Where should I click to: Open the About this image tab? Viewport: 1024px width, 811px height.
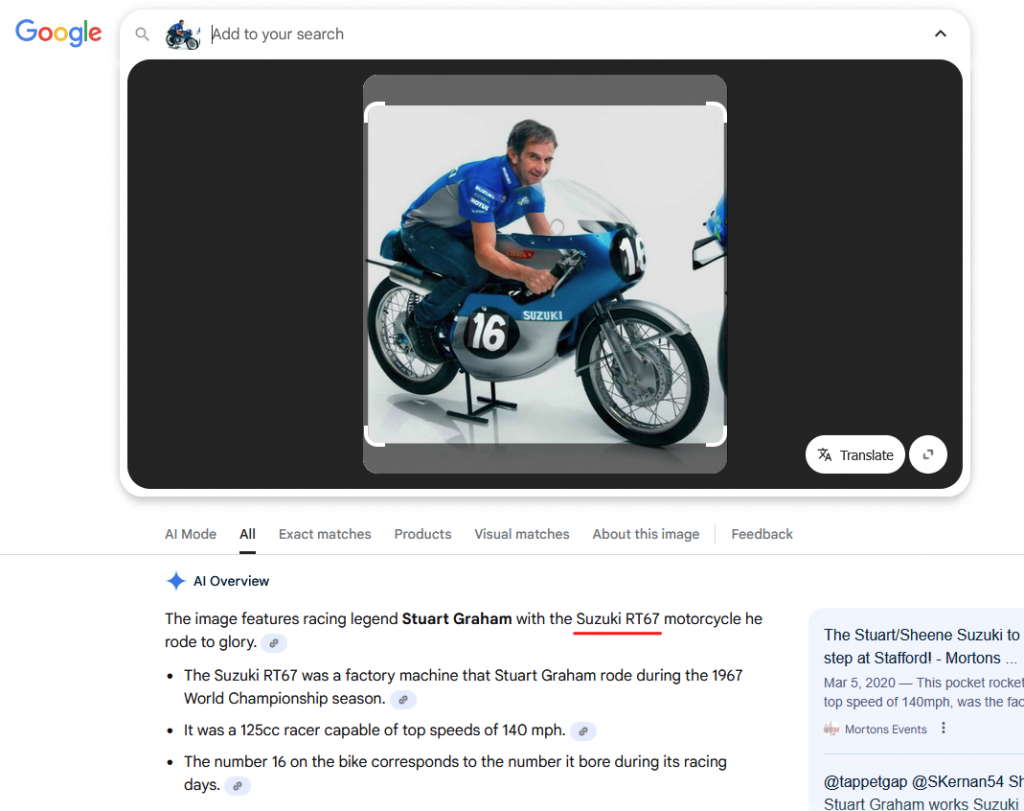click(x=645, y=534)
